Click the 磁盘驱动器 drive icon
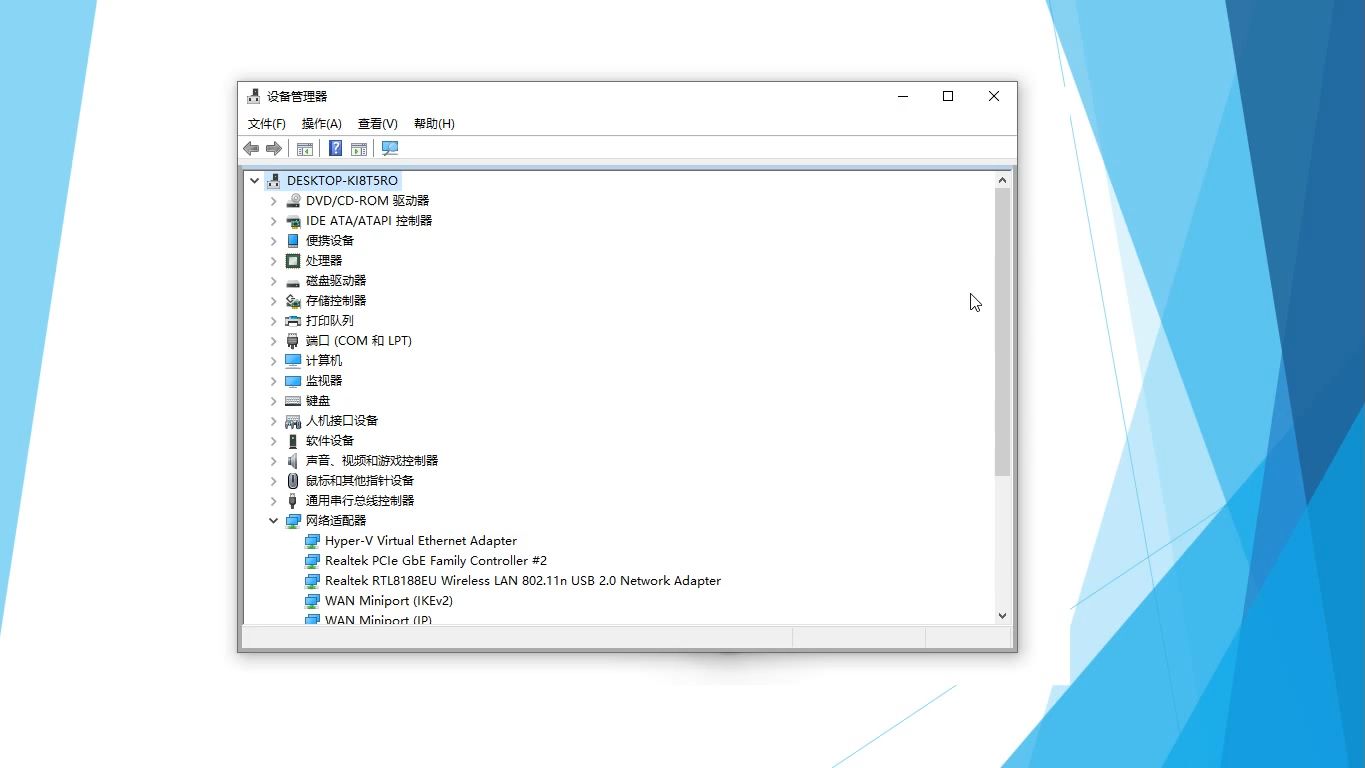Screen dimensions: 1365x768 point(293,281)
